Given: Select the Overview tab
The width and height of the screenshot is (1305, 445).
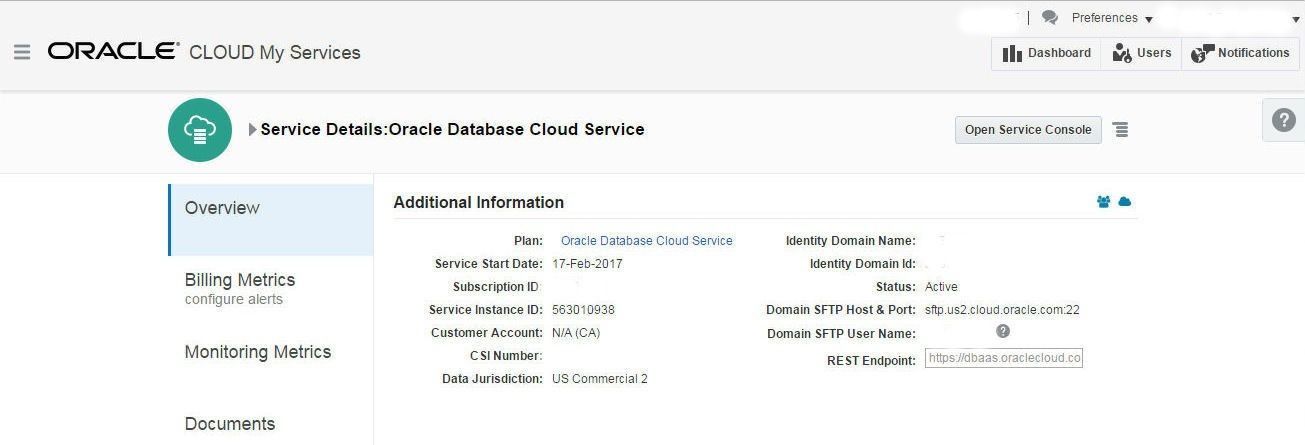Looking at the screenshot, I should click(x=271, y=219).
